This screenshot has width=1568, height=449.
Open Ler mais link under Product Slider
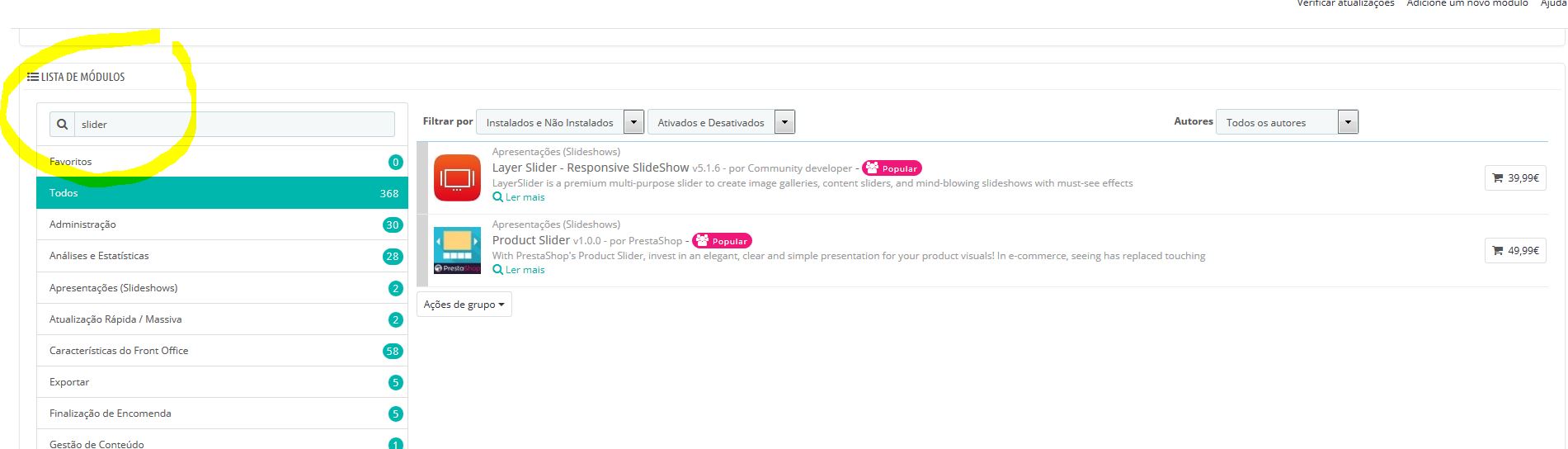(x=519, y=270)
